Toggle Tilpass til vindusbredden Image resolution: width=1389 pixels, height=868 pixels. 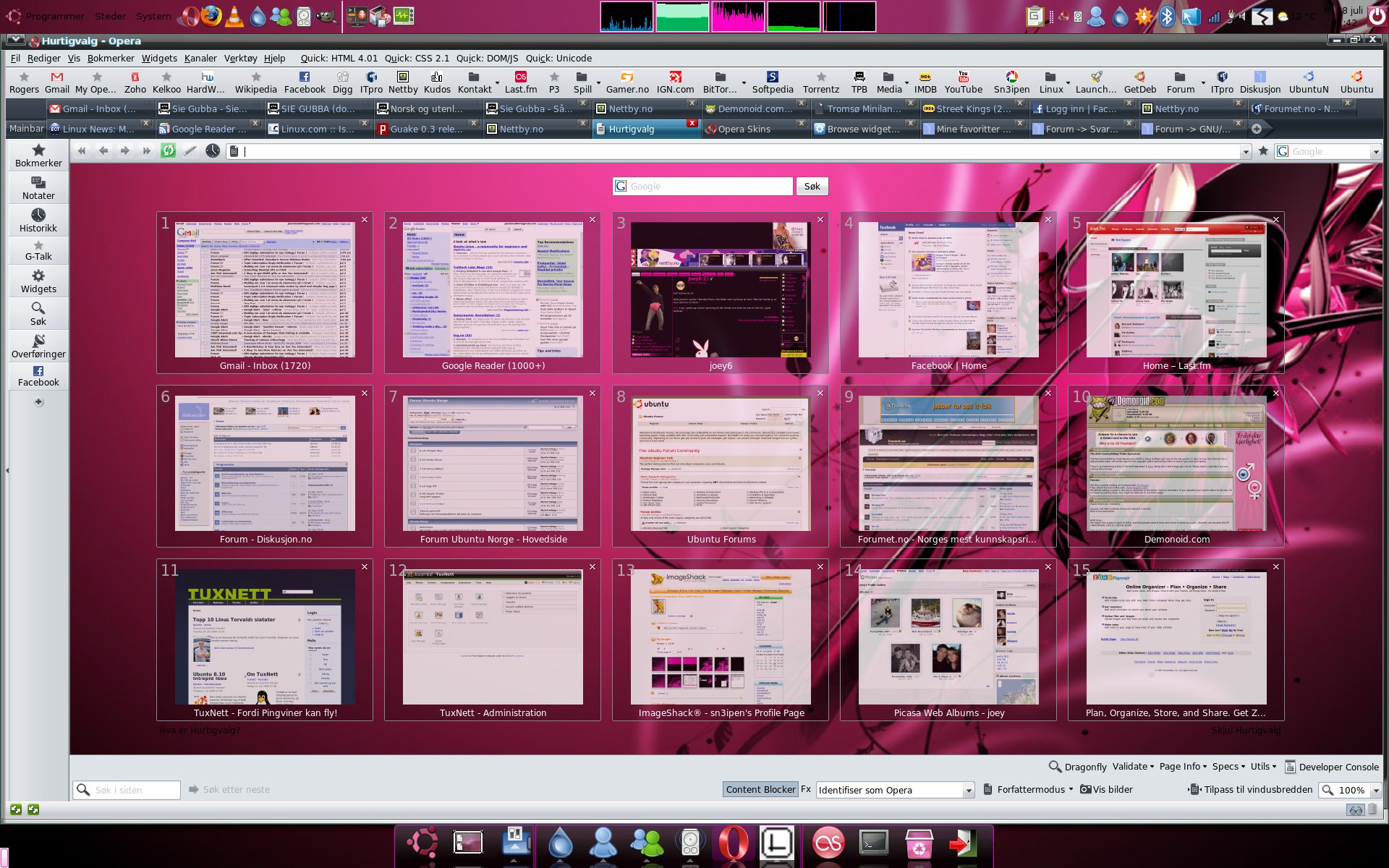(1251, 789)
